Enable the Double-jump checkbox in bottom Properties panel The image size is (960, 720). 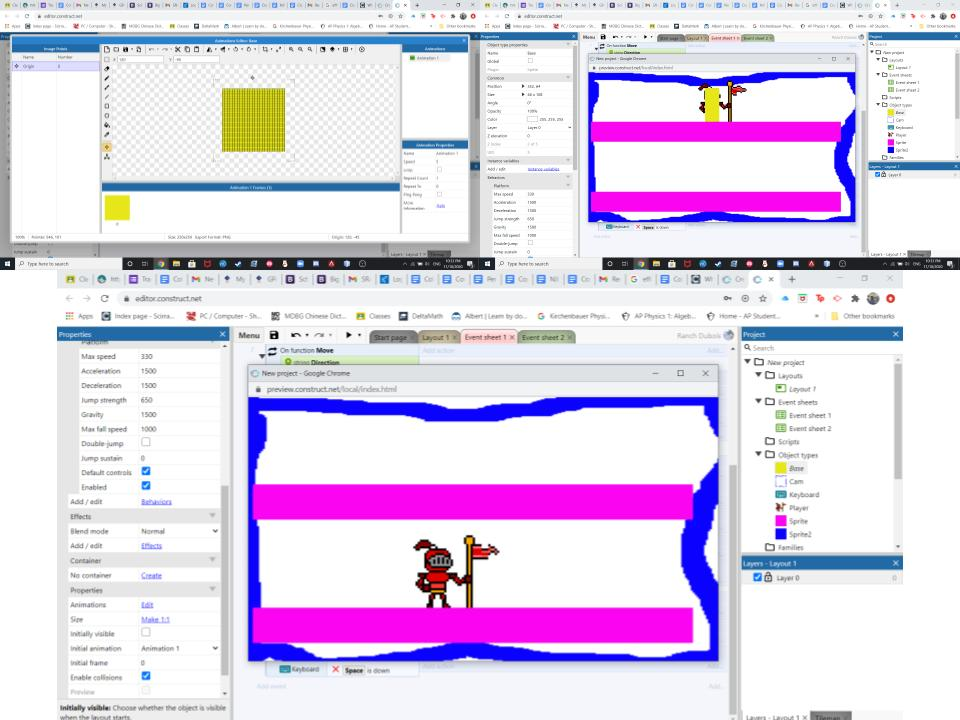click(x=146, y=442)
